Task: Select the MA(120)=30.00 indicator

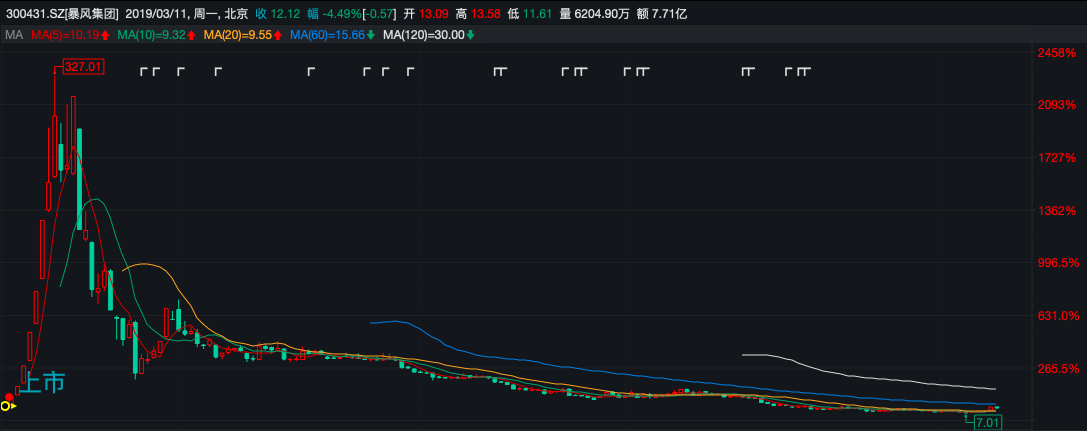Action: (x=424, y=35)
